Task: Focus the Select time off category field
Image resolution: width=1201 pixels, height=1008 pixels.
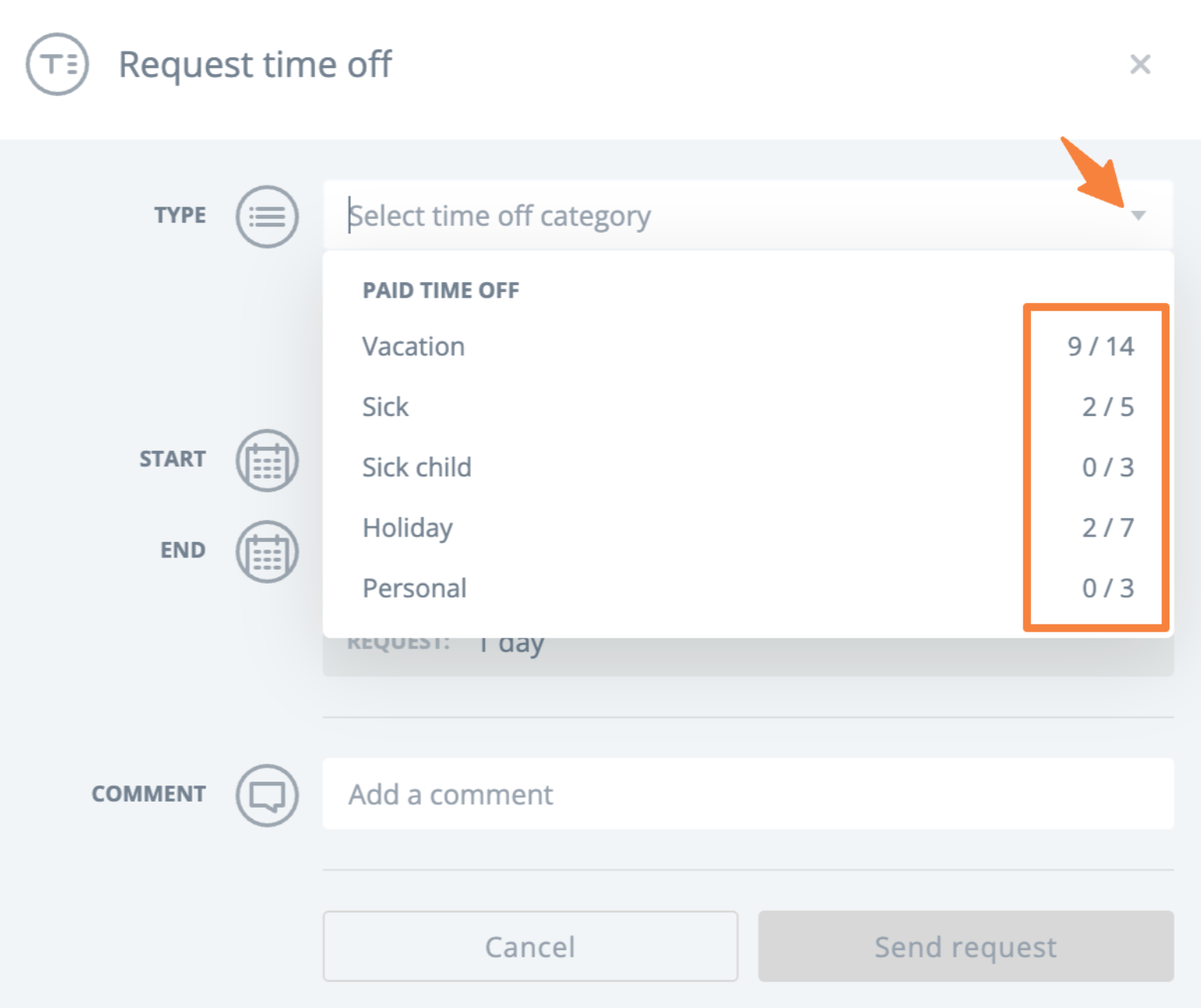Action: 696,216
